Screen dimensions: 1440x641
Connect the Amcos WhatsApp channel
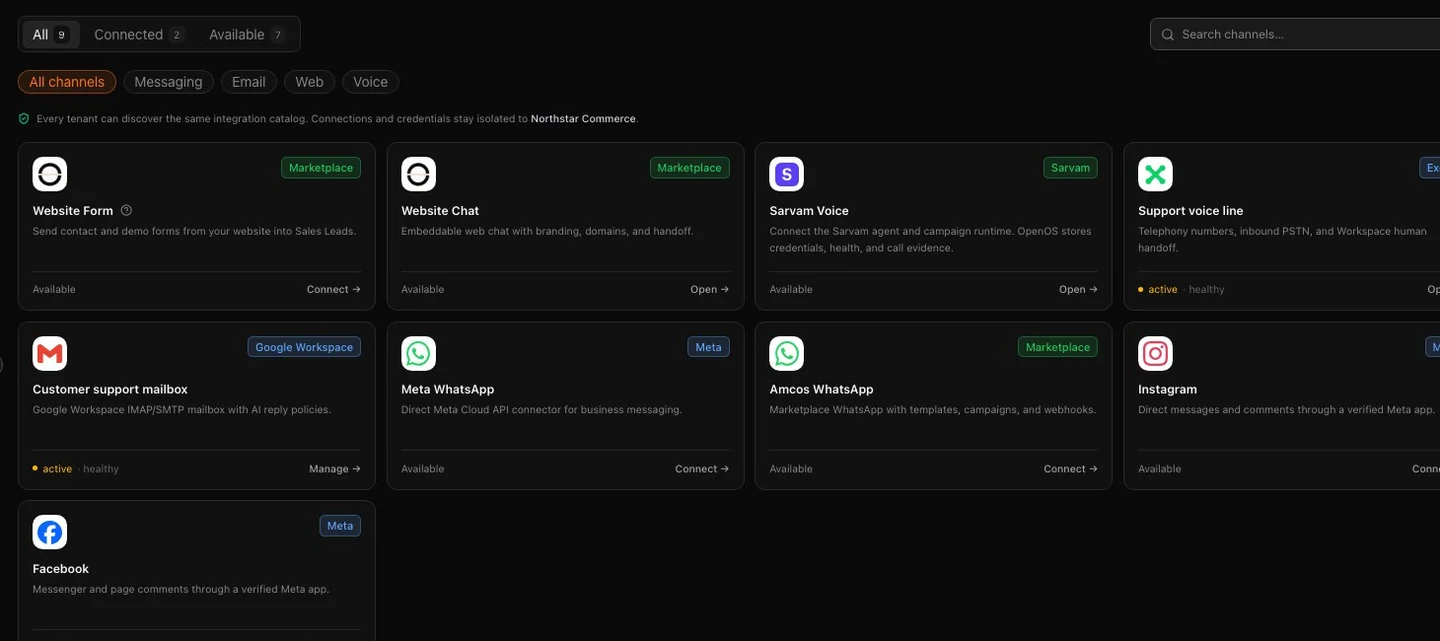(1071, 468)
